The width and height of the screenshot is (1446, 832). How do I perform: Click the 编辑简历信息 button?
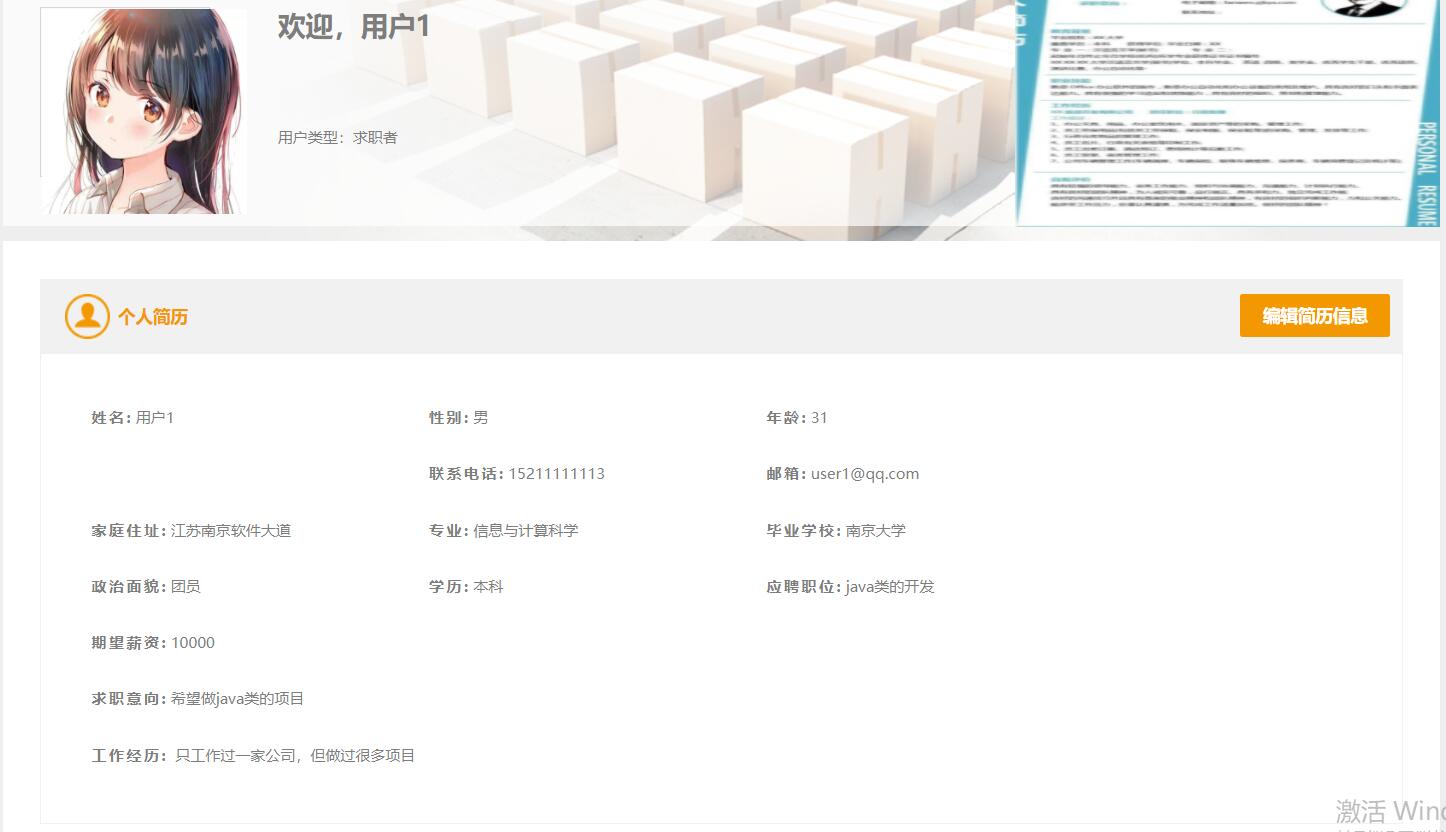[1314, 315]
